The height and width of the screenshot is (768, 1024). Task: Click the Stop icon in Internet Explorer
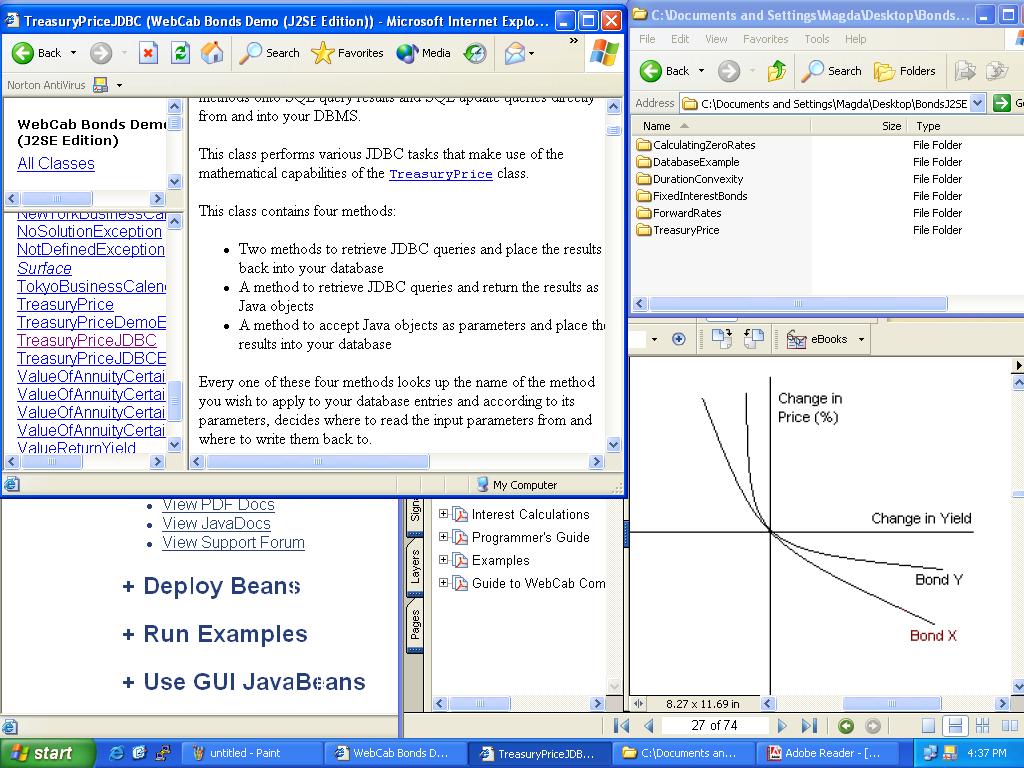(x=148, y=53)
